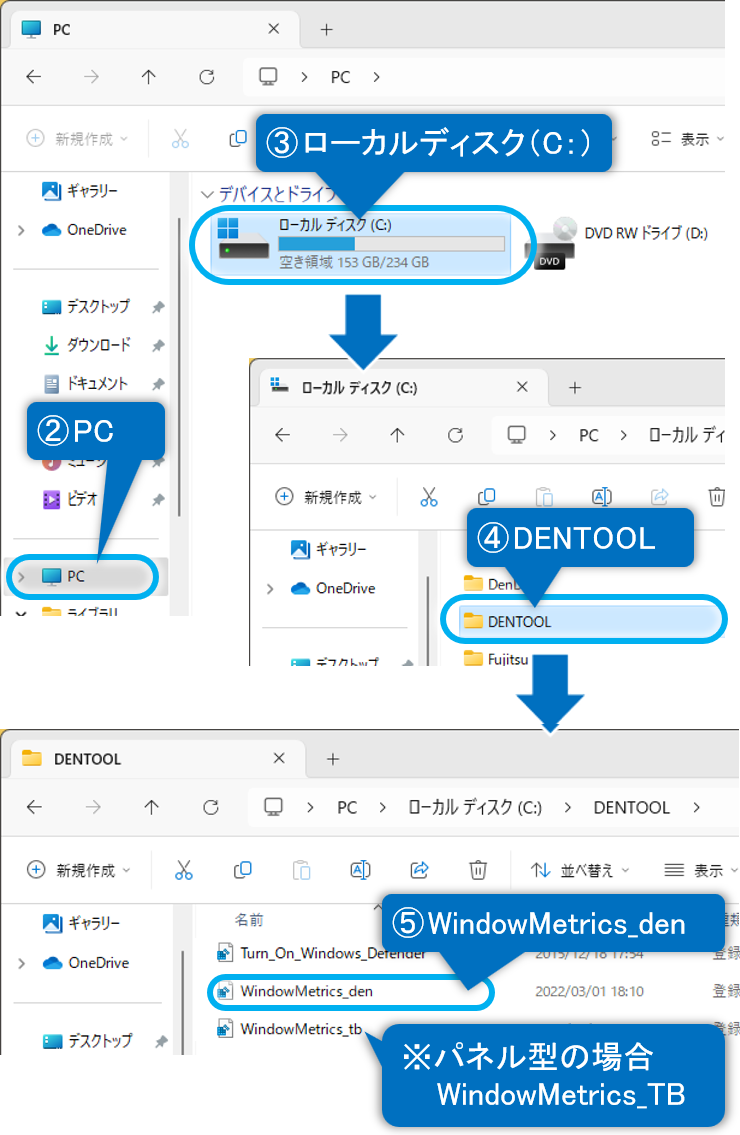Select the WindowMetrics_den file
The width and height of the screenshot is (740, 1135).
tap(306, 991)
